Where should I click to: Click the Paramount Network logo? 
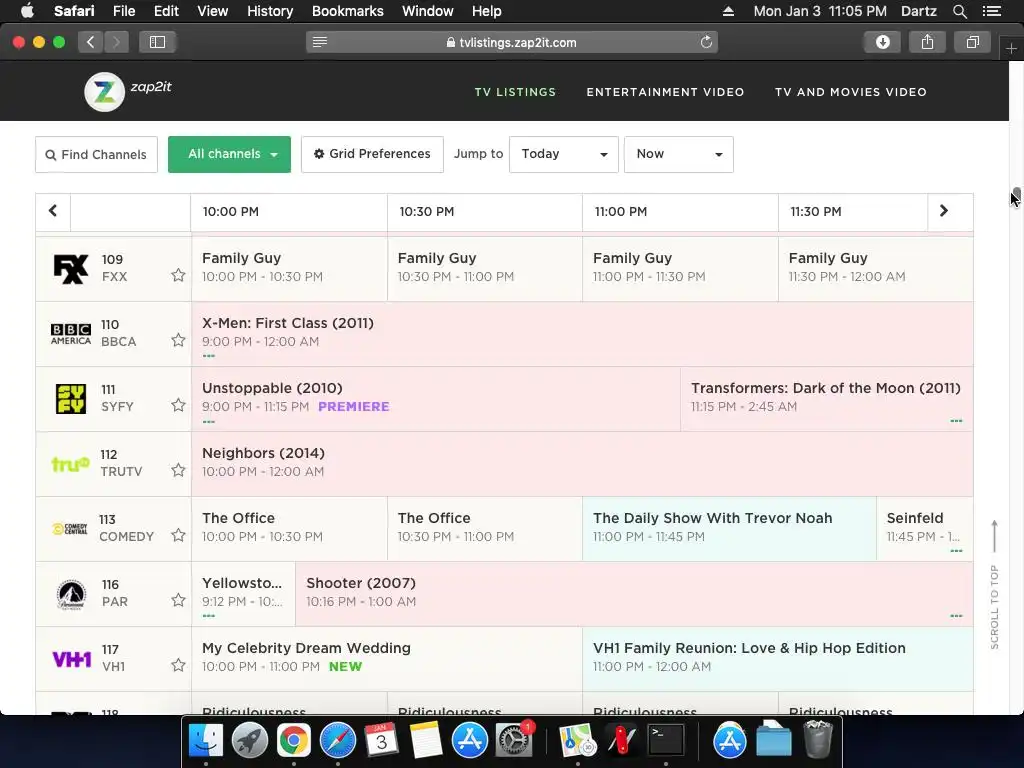coord(71,594)
